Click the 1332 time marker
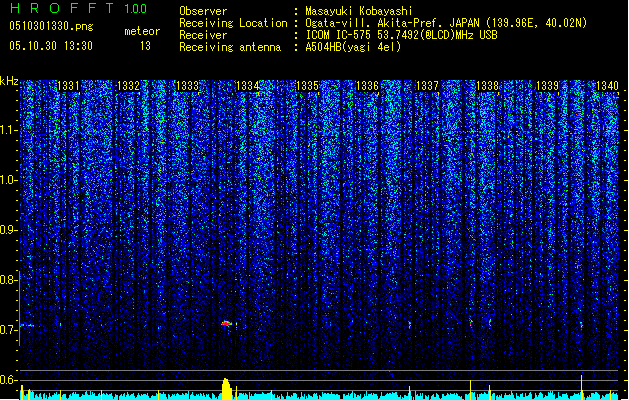 [128, 86]
